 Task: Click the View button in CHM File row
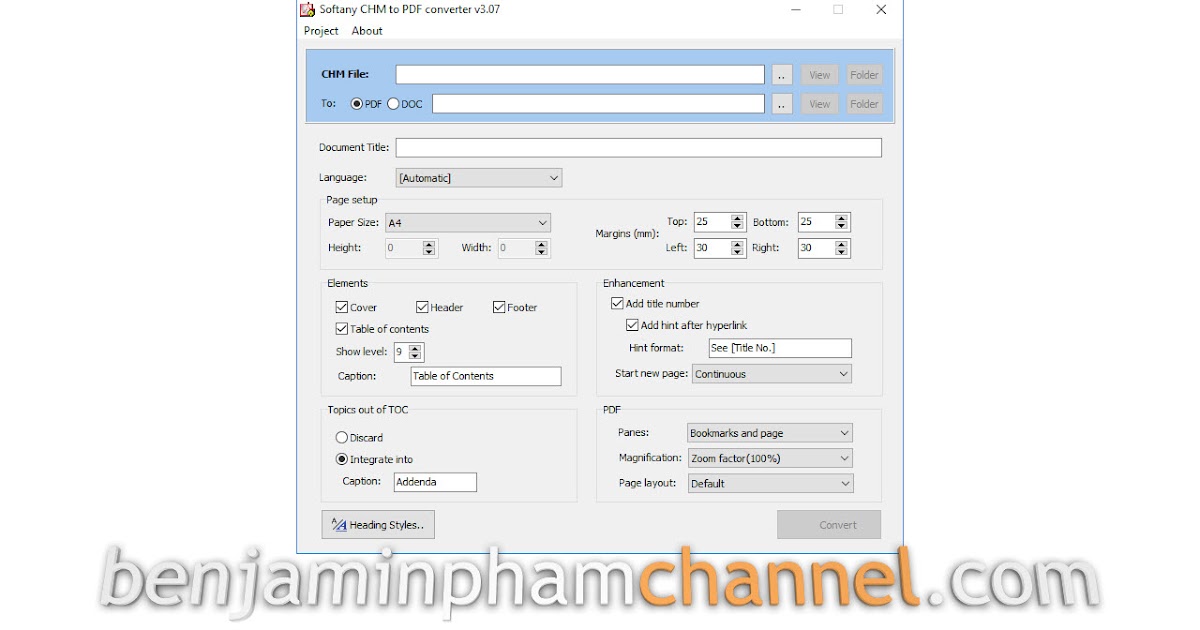tap(820, 75)
